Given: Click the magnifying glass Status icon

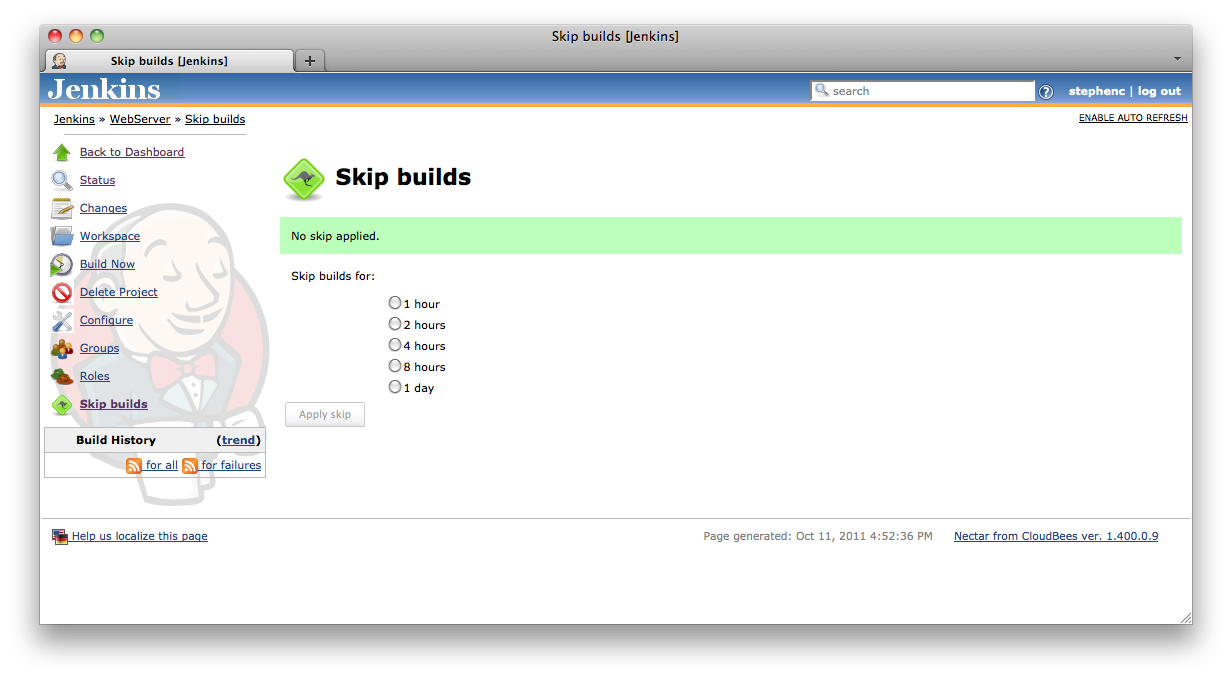Looking at the screenshot, I should point(62,180).
